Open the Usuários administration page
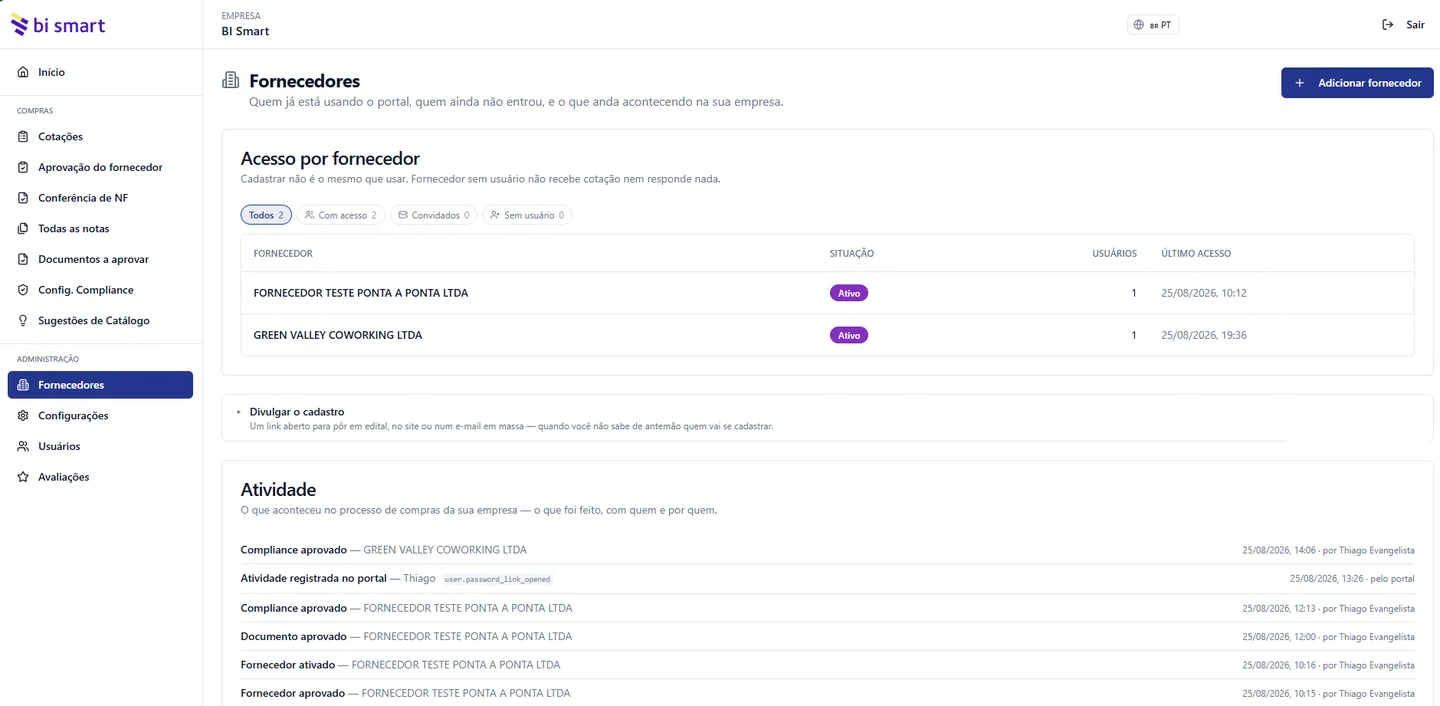 click(x=100, y=446)
